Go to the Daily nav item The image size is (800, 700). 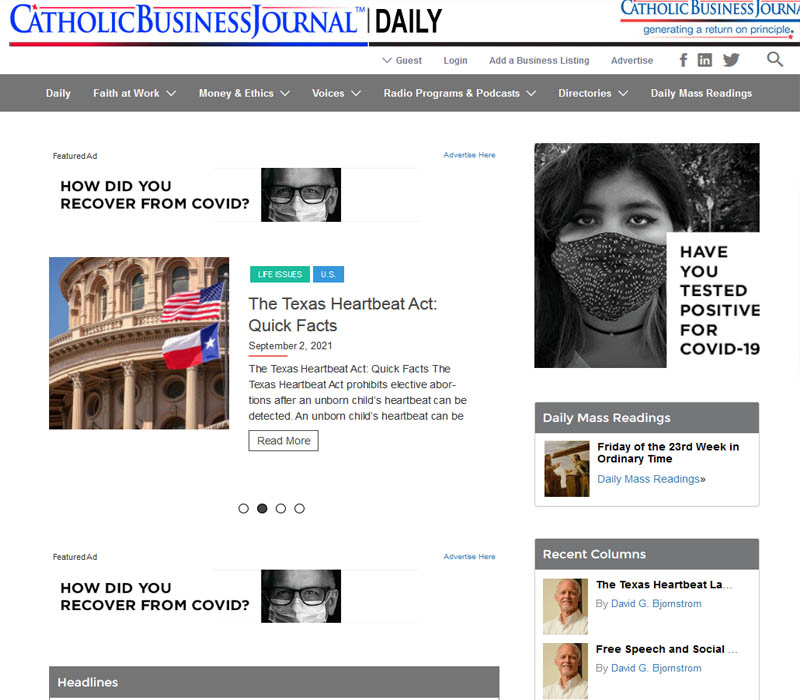[58, 93]
